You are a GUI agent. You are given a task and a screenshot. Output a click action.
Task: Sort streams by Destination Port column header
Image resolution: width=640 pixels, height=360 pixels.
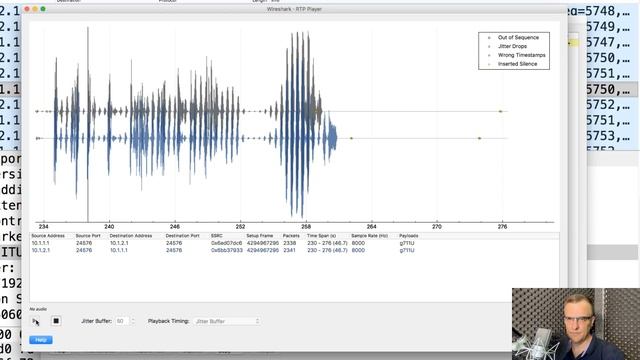pyautogui.click(x=182, y=236)
